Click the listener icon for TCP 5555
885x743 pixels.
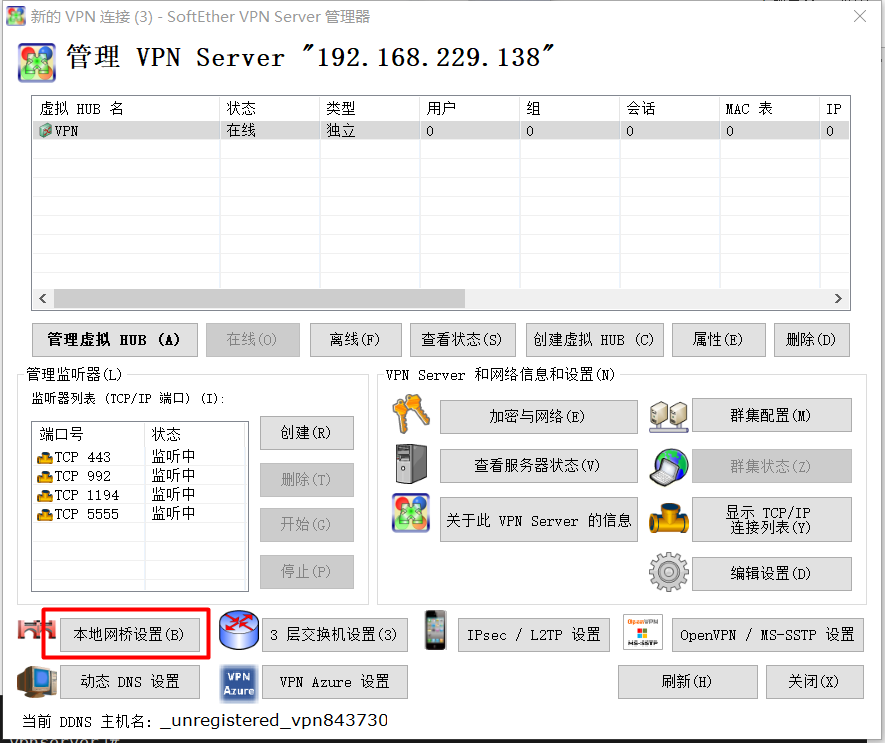pos(45,515)
